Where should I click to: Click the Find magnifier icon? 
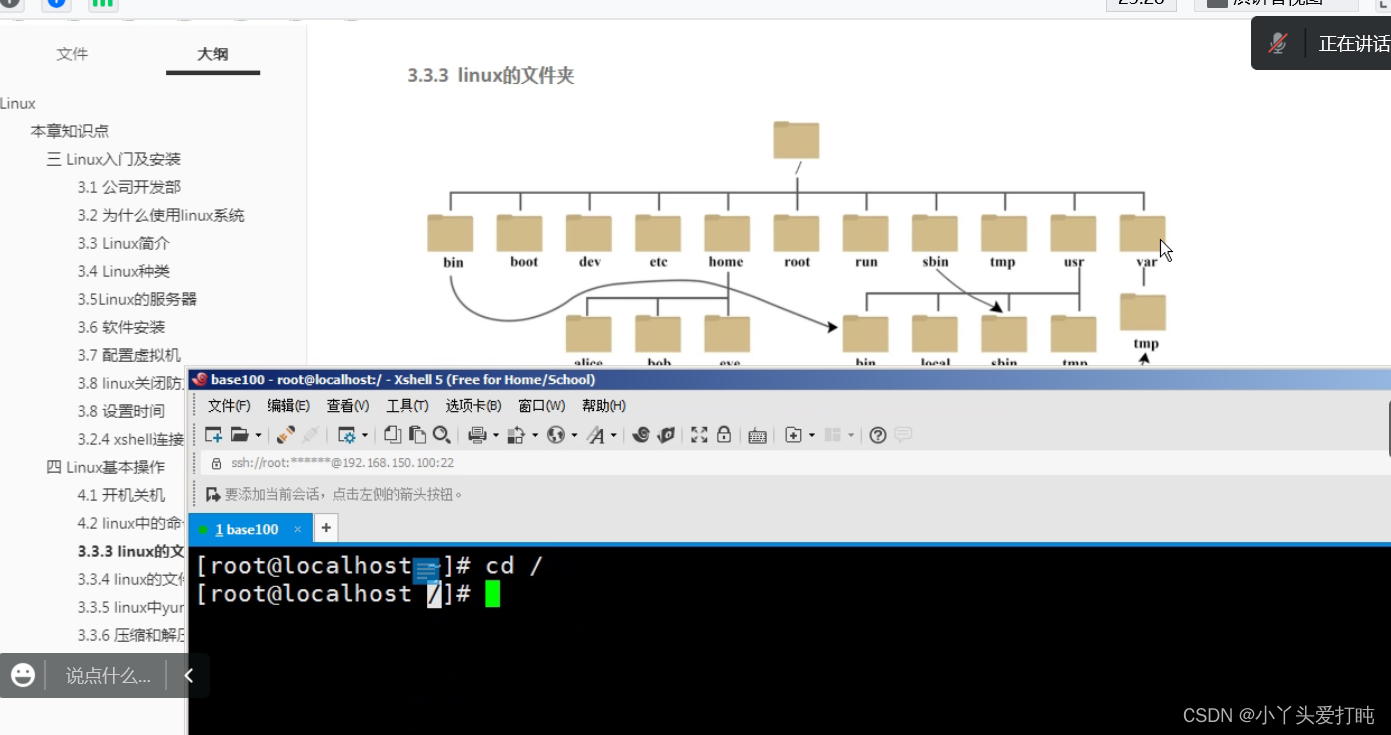(441, 435)
